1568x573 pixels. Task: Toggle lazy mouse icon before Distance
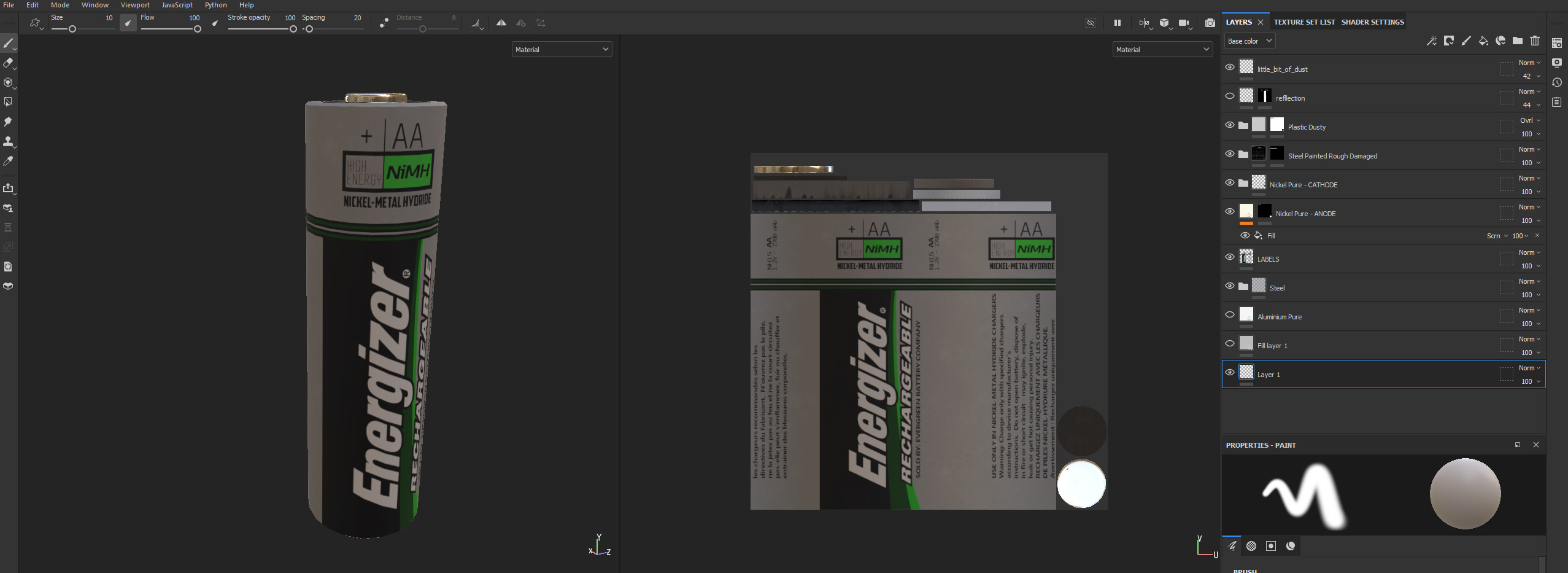pos(384,23)
